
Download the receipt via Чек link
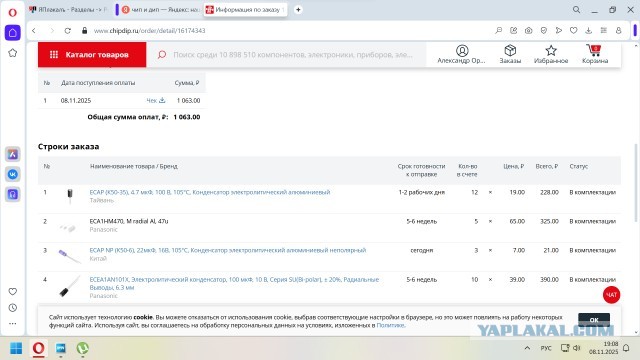(x=156, y=100)
